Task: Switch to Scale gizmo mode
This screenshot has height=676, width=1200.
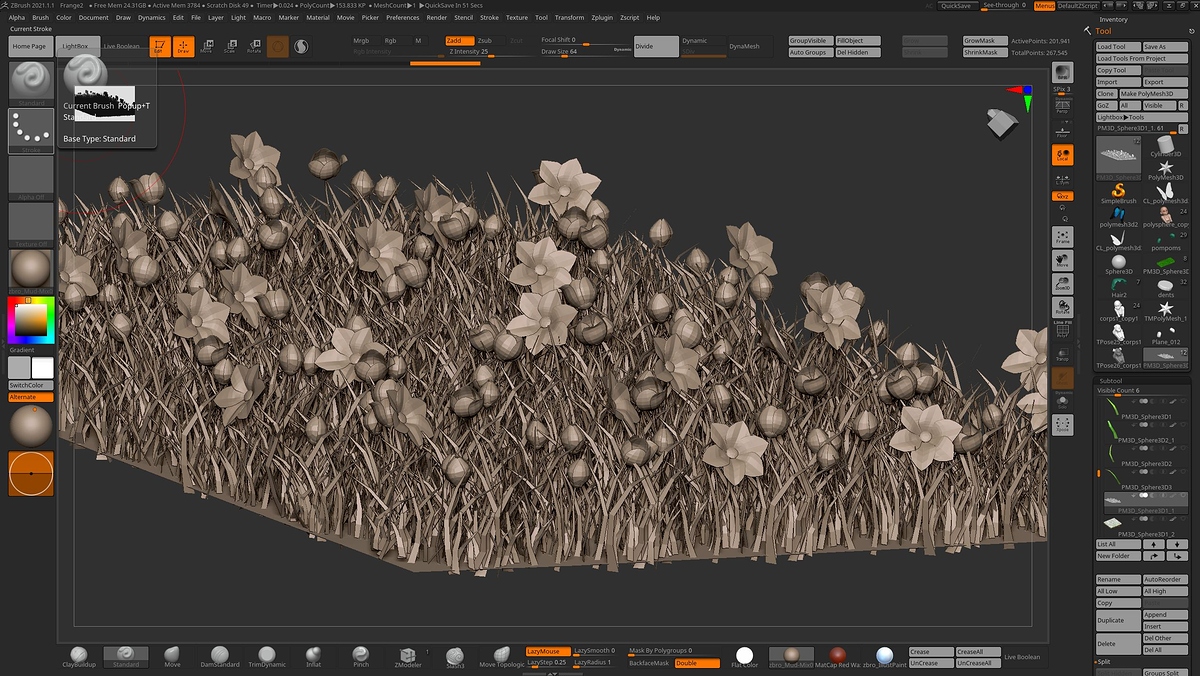Action: 230,47
